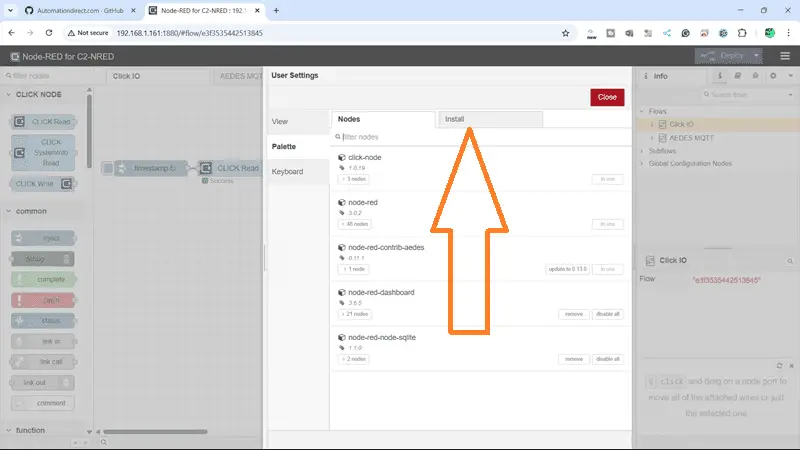This screenshot has height=450, width=800.
Task: Open a new browser tab
Action: click(x=276, y=10)
